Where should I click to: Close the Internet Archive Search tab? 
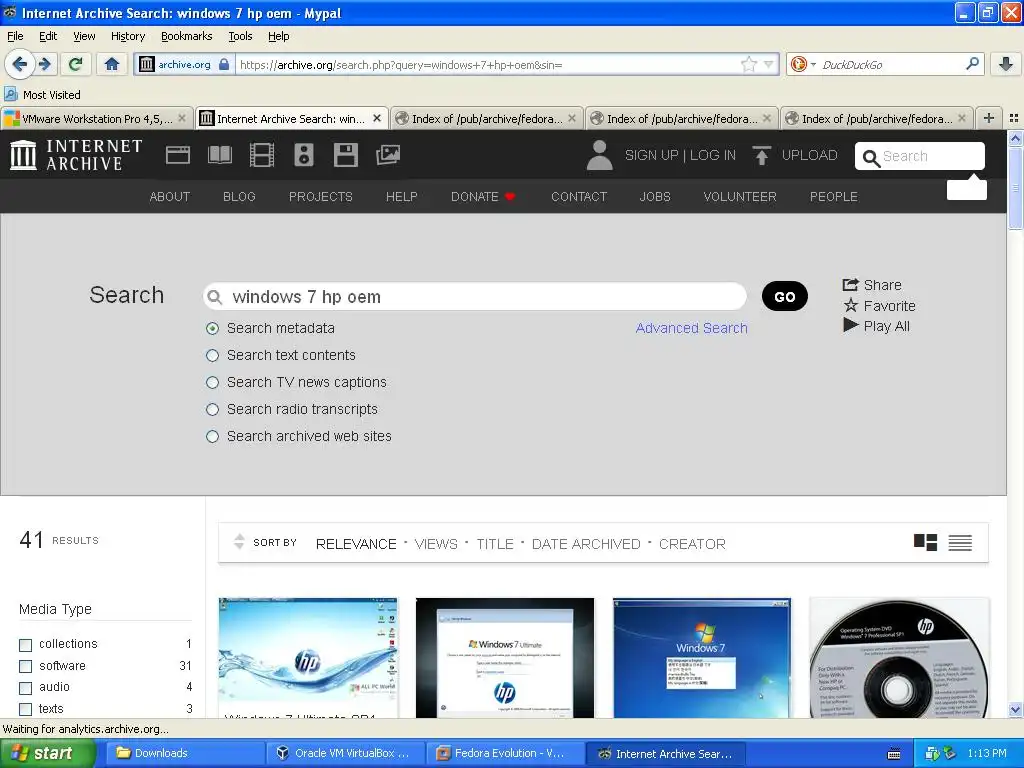point(377,118)
